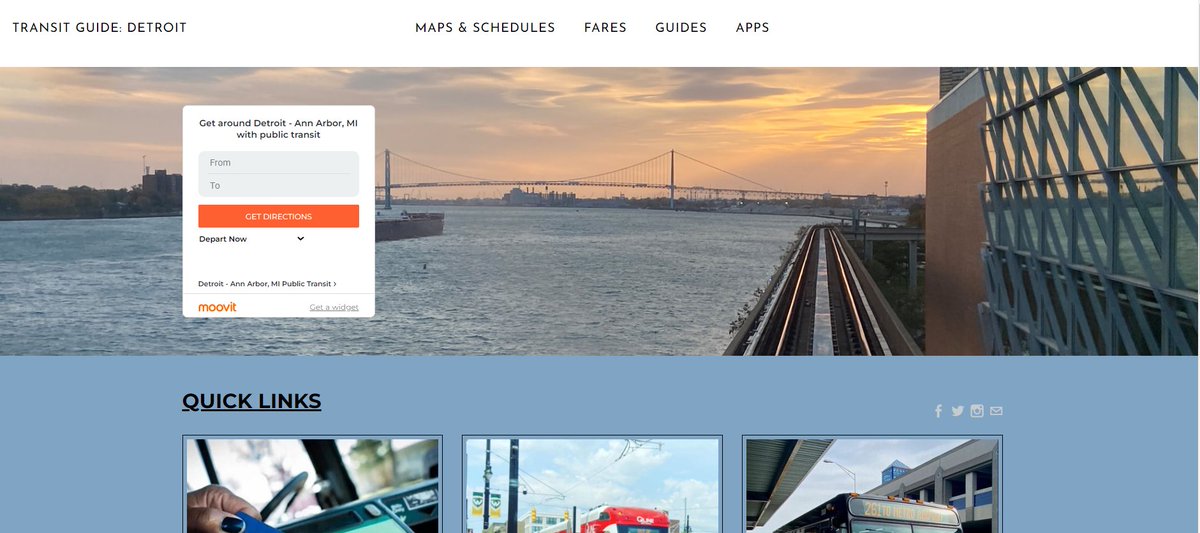Open Maps & Schedules menu
The width and height of the screenshot is (1200, 533).
(x=485, y=28)
